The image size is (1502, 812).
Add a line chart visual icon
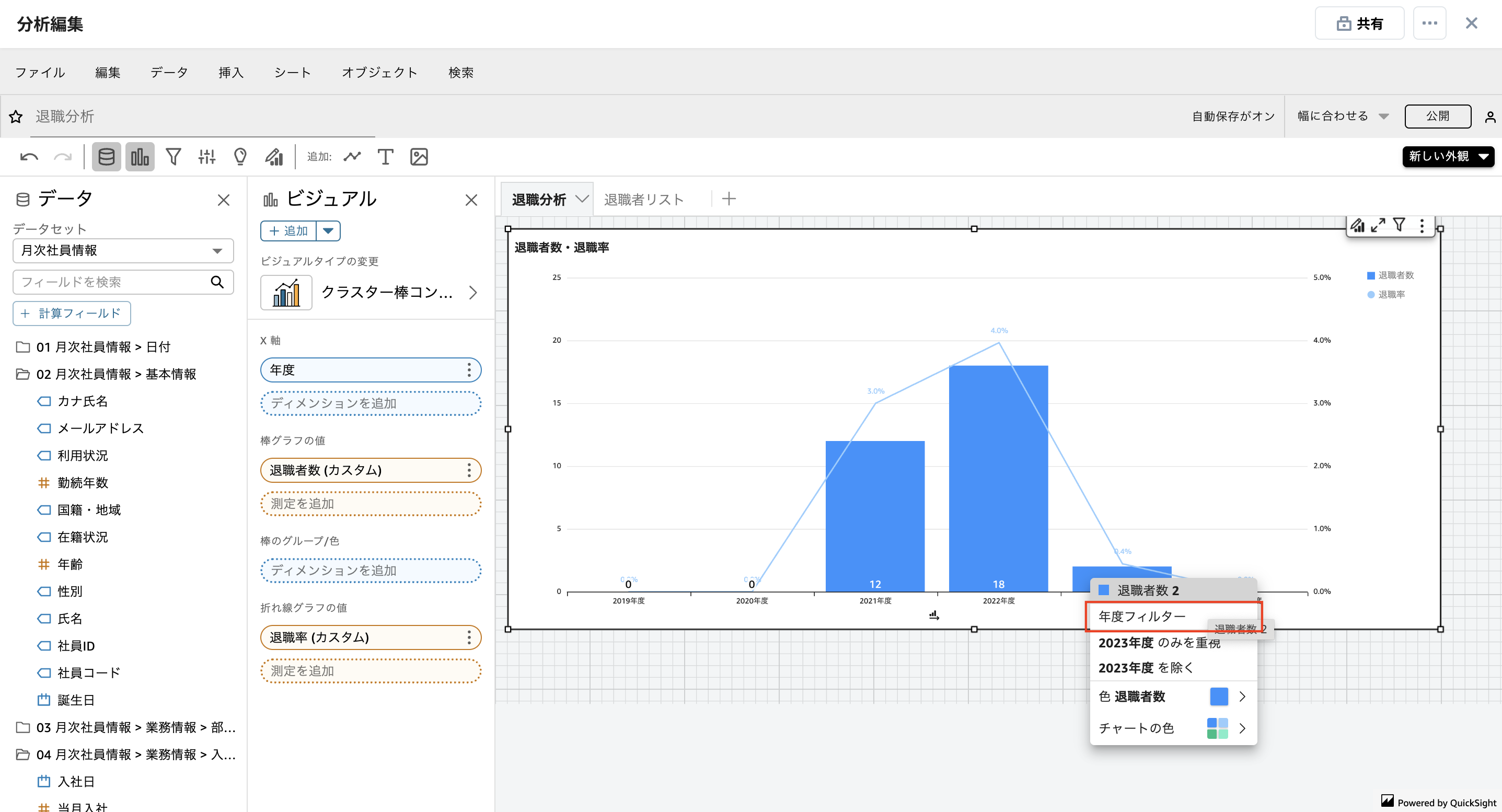(352, 157)
